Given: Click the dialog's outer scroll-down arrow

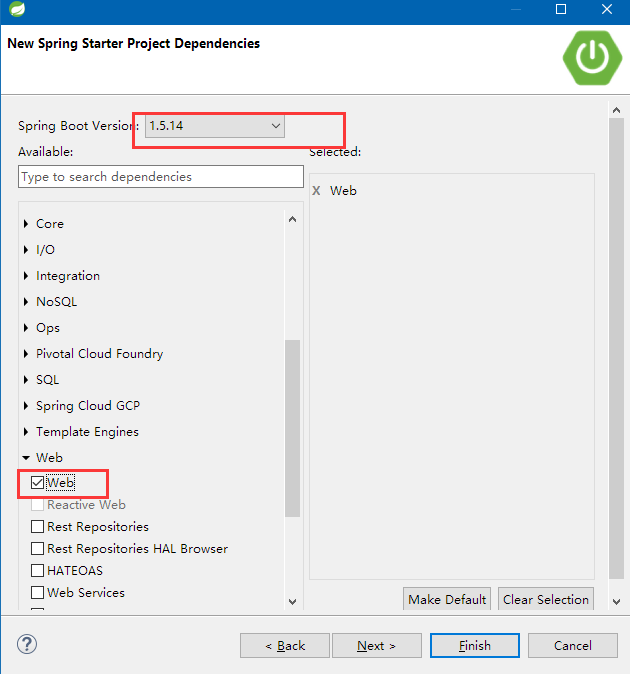Looking at the screenshot, I should [x=616, y=601].
